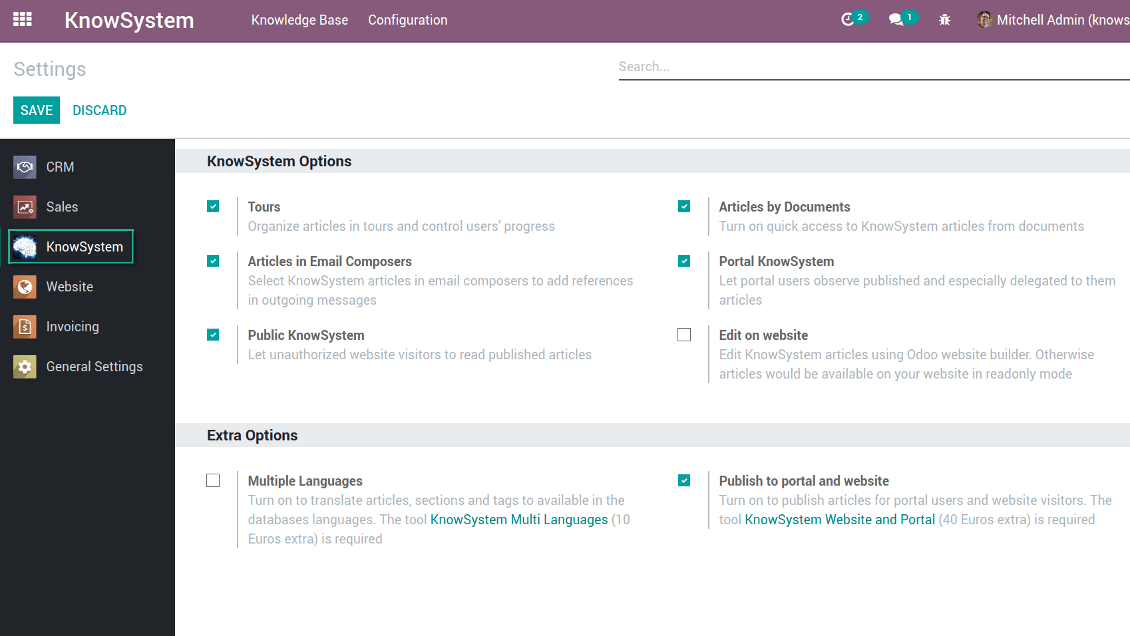Click the debug bug icon
1130x636 pixels.
coord(944,19)
